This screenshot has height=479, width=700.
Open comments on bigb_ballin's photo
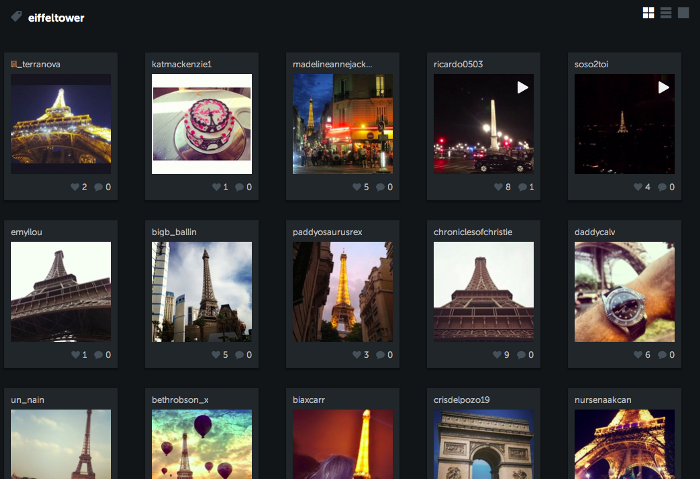(x=239, y=355)
